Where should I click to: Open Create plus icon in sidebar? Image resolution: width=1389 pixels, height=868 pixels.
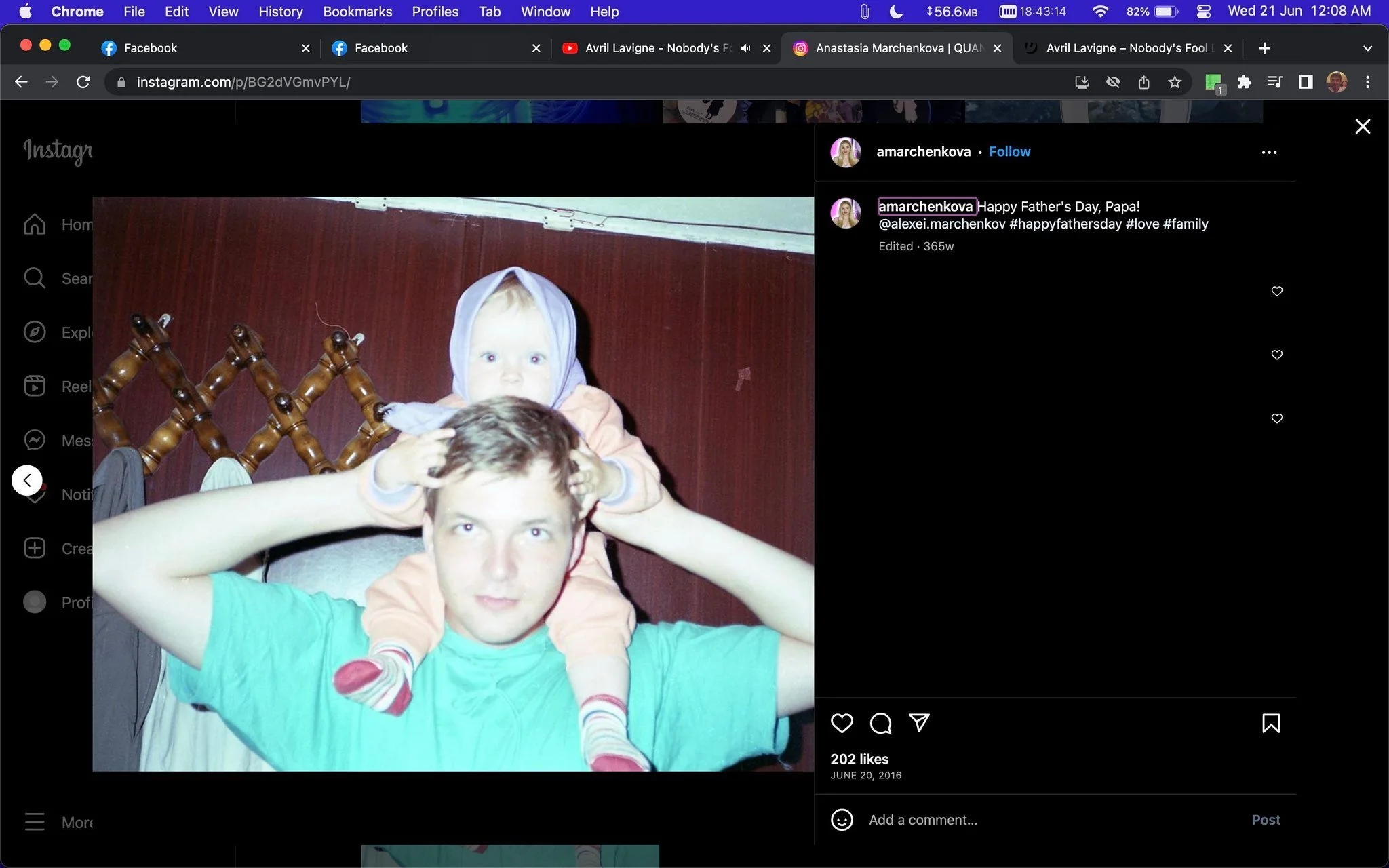tap(35, 548)
